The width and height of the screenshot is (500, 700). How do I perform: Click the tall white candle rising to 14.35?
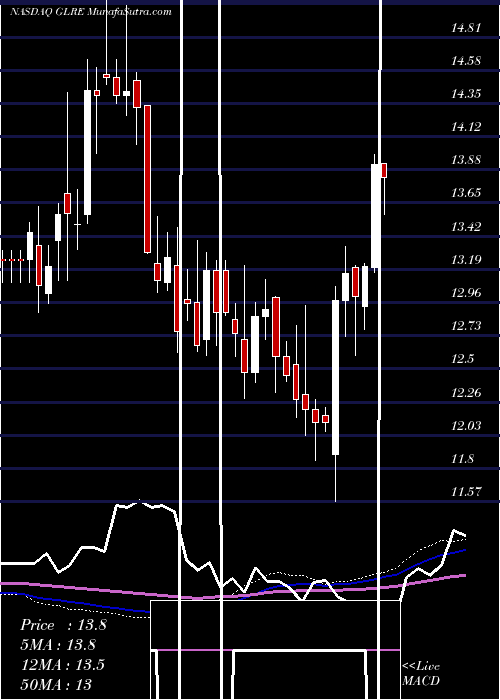88,152
